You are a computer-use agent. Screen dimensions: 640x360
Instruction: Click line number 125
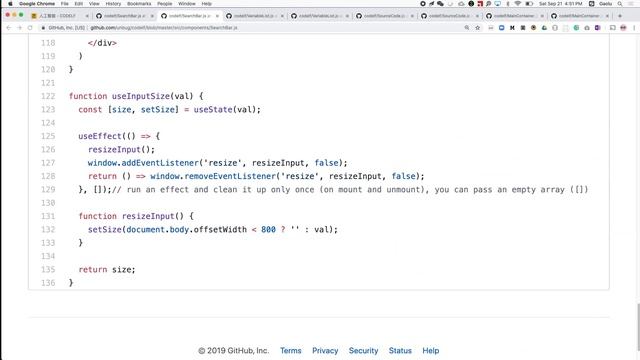click(x=48, y=136)
